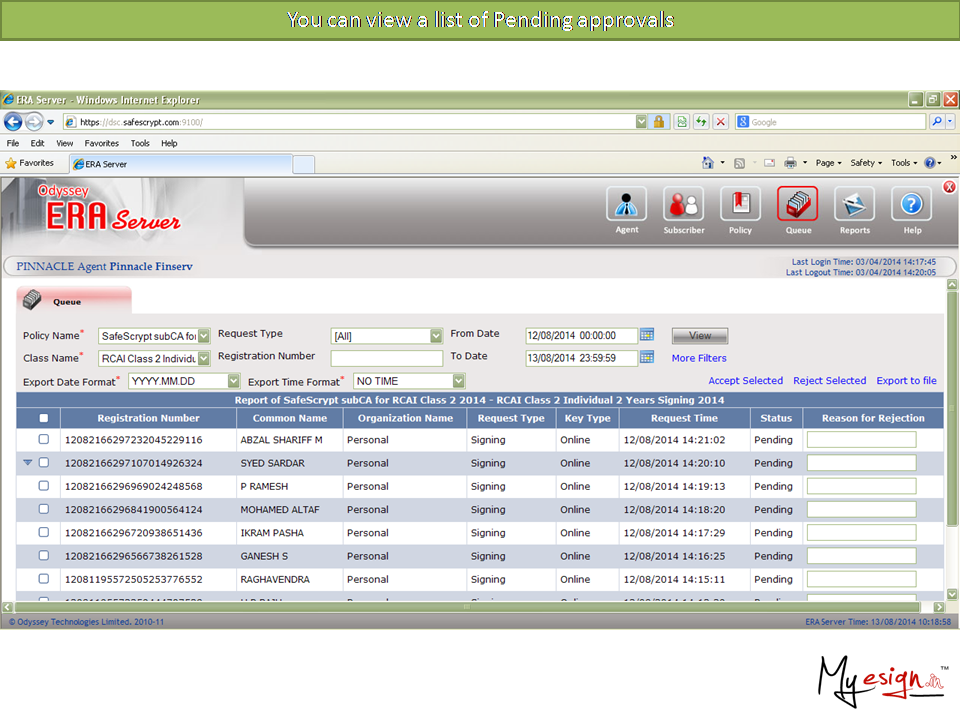Check the select-all checkbox in table header
Viewport: 960px width, 720px height.
point(43,418)
